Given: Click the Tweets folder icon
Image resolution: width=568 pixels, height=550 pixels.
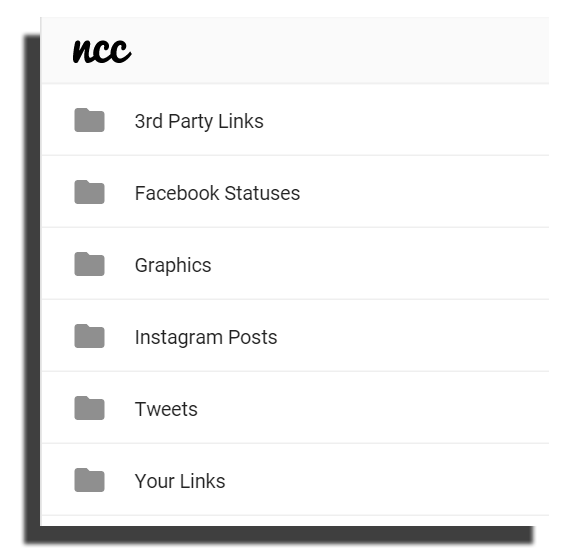Looking at the screenshot, I should (x=89, y=408).
